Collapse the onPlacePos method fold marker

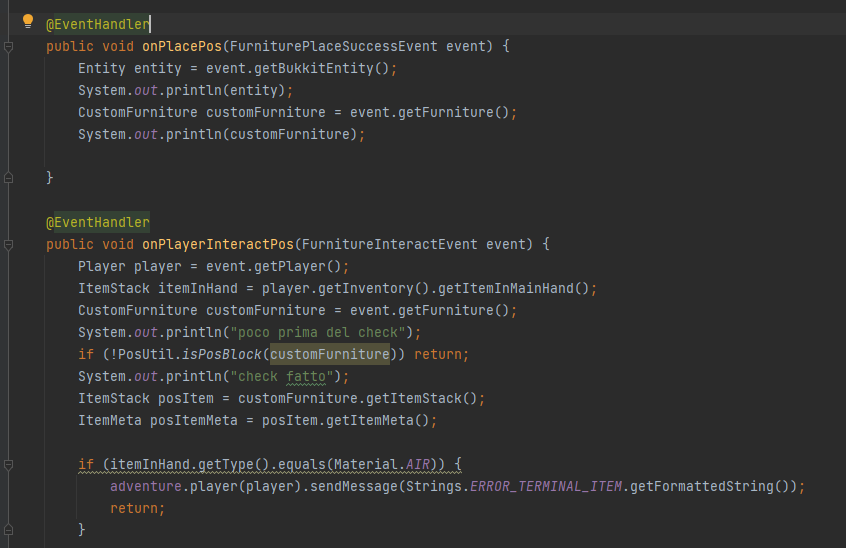click(x=9, y=47)
